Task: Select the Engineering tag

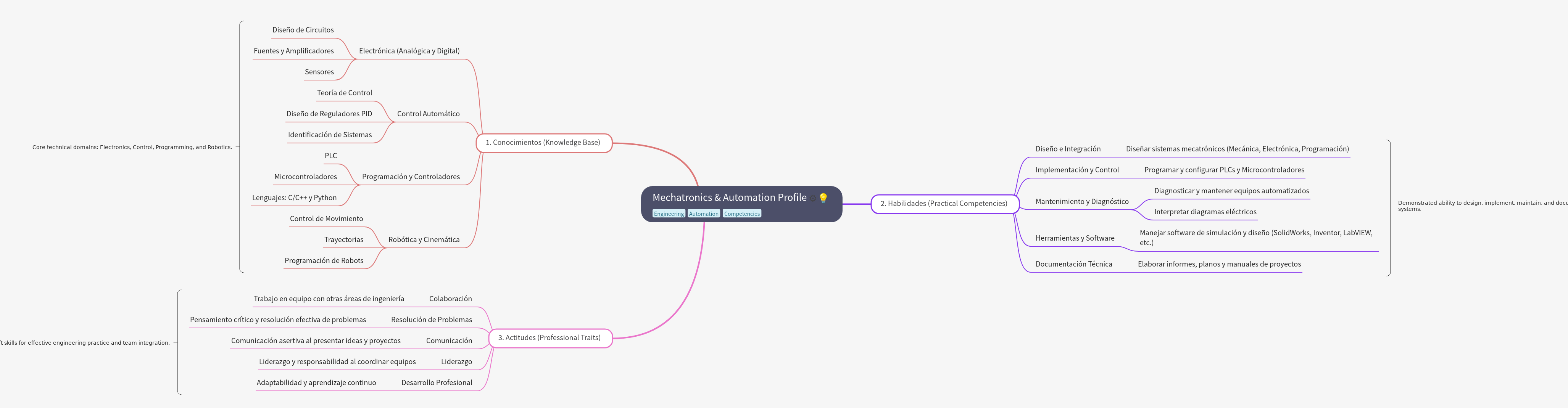Action: 668,214
